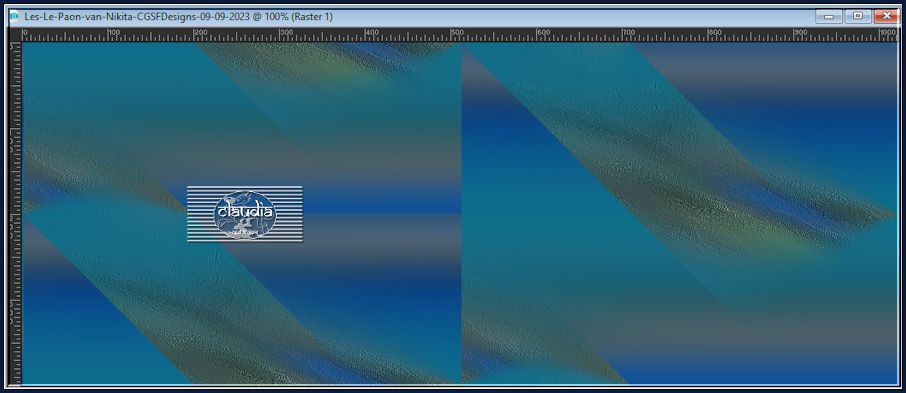Click the 0 mark on horizontal ruler
This screenshot has height=393, width=906.
(x=25, y=32)
